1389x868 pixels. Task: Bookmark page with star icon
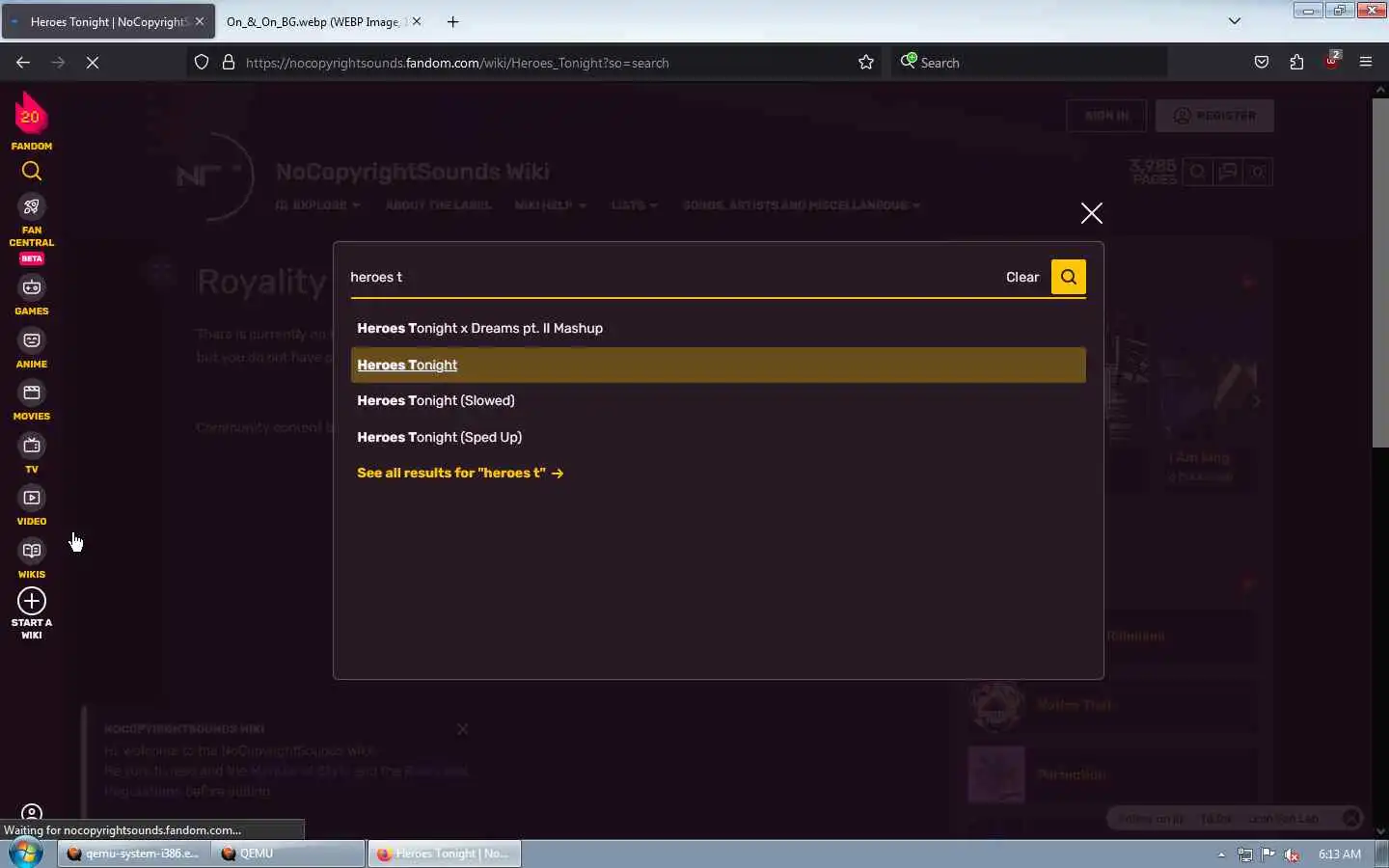(x=866, y=62)
